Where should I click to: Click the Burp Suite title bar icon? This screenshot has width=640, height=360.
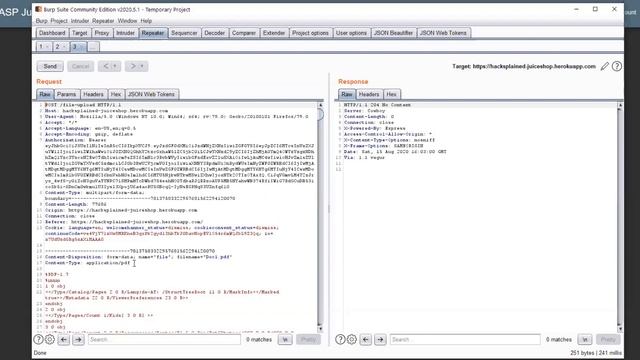[38, 9]
